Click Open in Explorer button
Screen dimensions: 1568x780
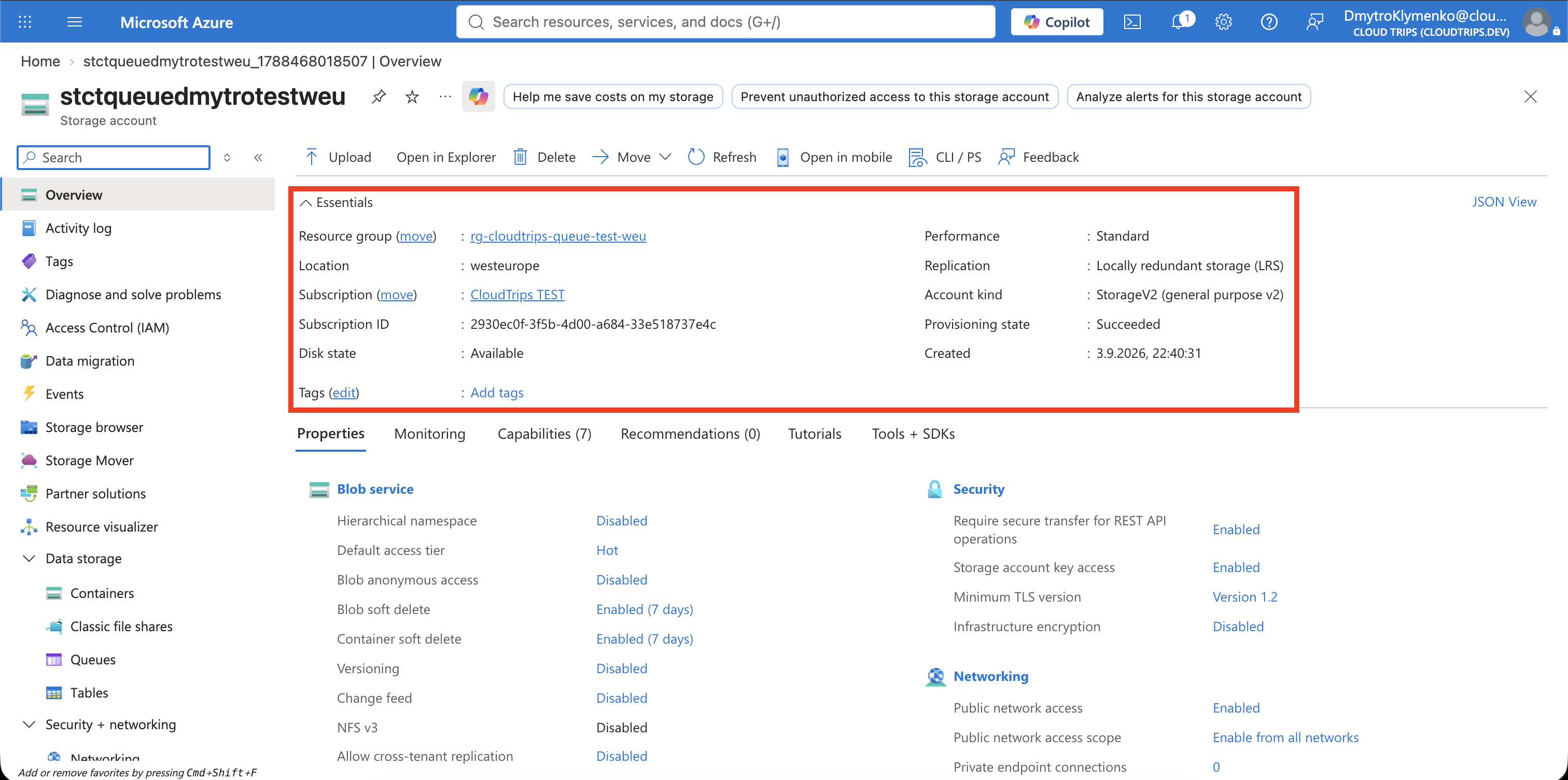pos(446,157)
